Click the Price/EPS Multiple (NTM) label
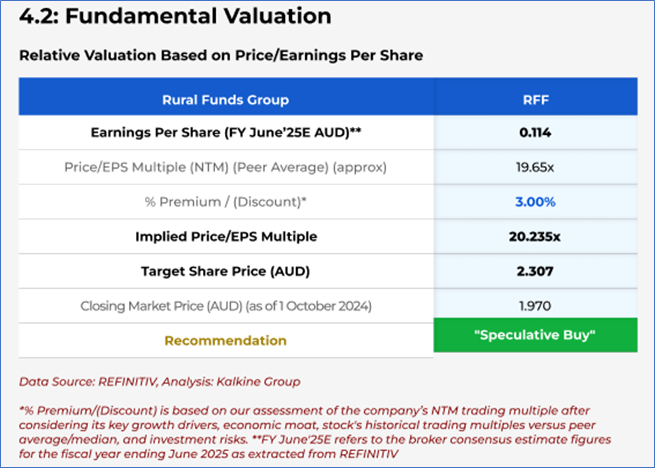The height and width of the screenshot is (468, 655). coord(225,167)
